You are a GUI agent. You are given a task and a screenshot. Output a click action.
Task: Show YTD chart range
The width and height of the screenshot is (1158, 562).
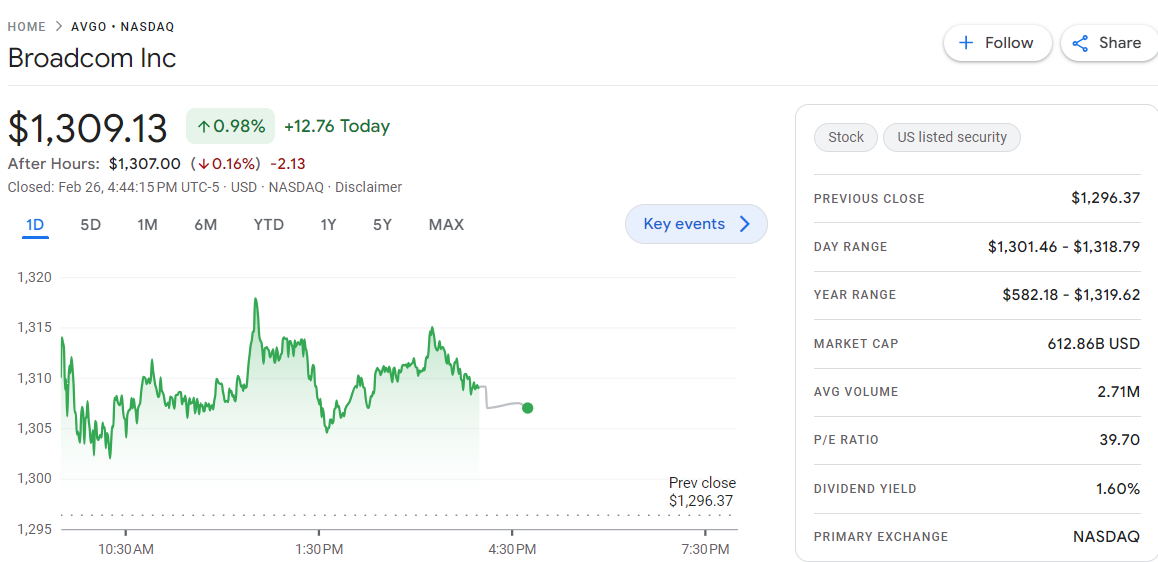269,225
